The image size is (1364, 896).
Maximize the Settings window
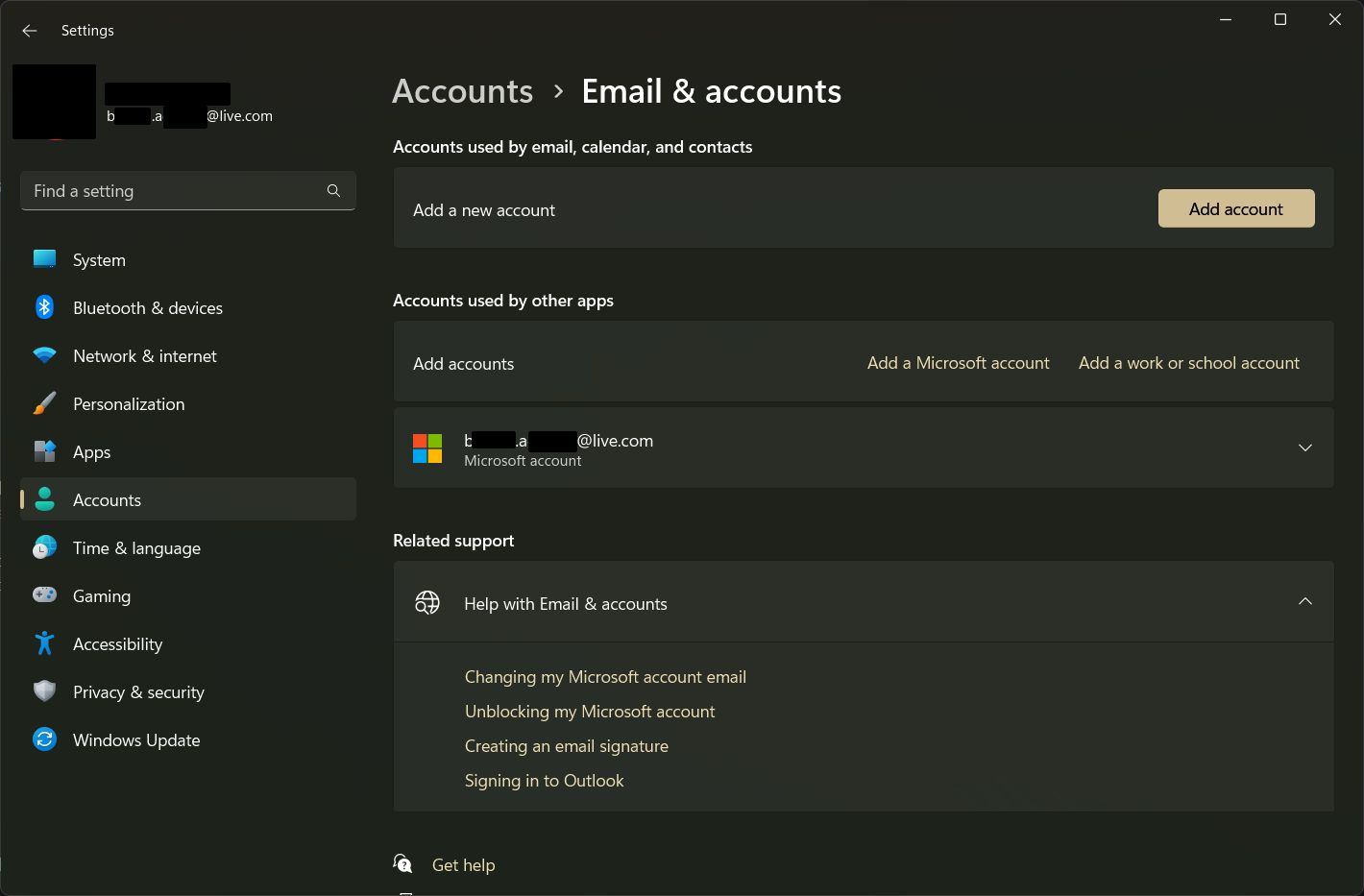[x=1280, y=19]
